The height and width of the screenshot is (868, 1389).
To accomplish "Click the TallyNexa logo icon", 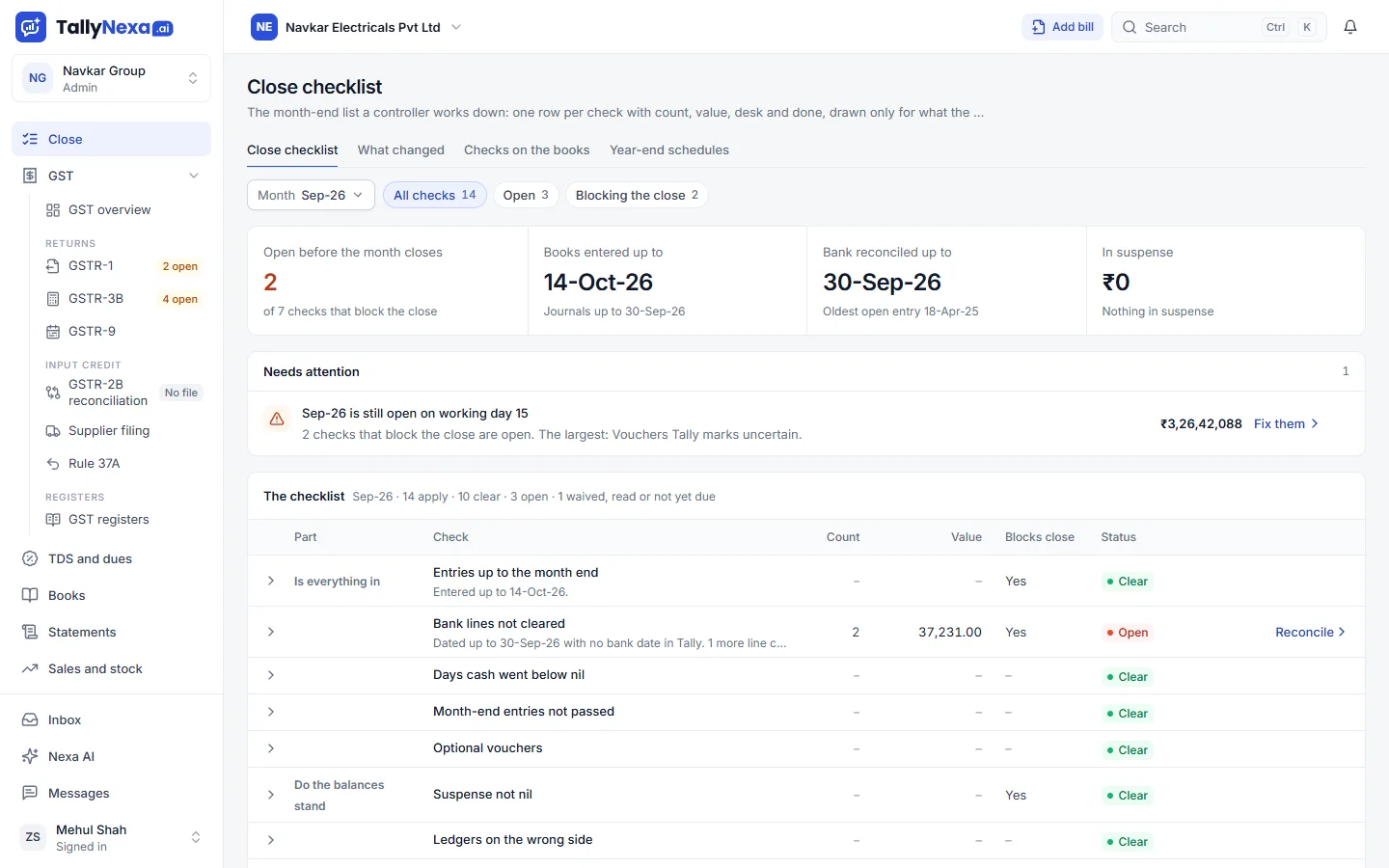I will 31,27.
